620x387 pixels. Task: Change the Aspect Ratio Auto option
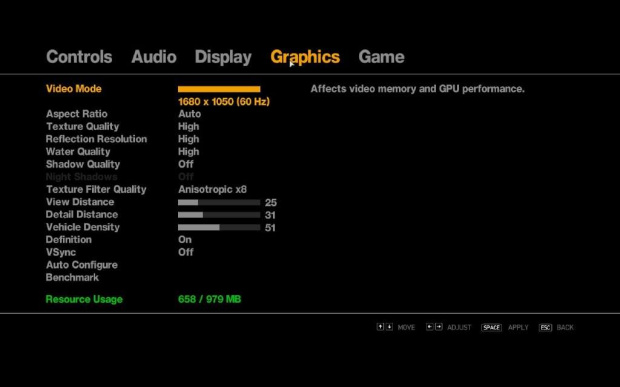pos(189,114)
